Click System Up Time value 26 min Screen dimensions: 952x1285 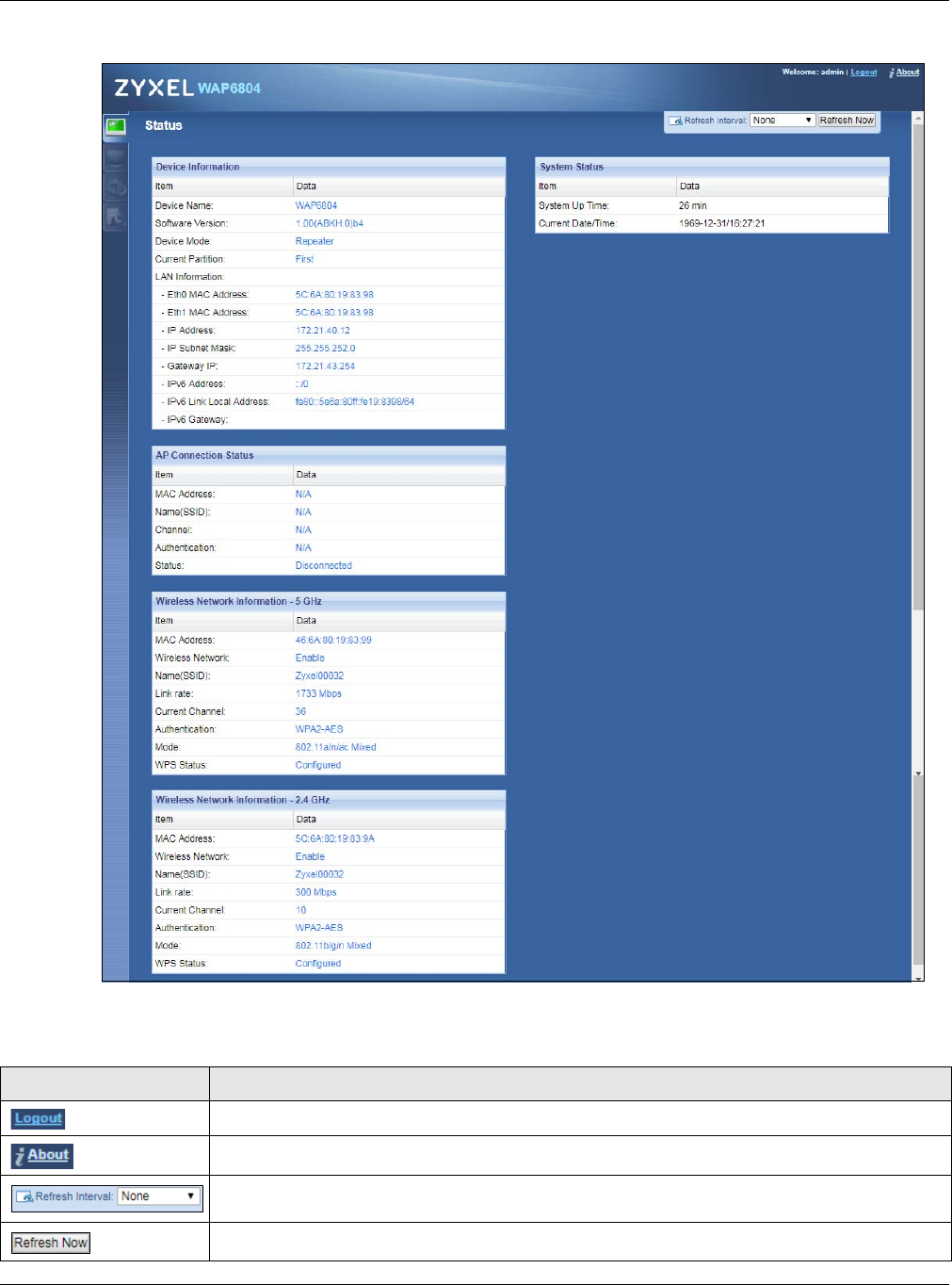pyautogui.click(x=692, y=205)
